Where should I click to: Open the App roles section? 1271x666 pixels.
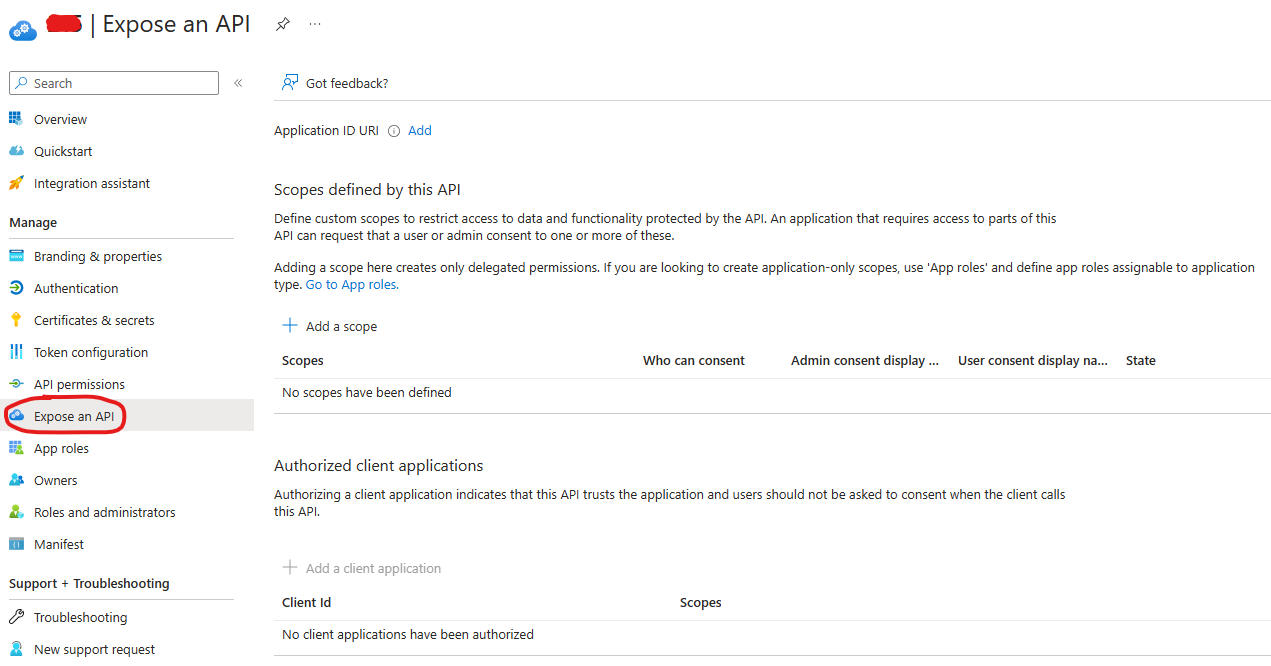63,448
